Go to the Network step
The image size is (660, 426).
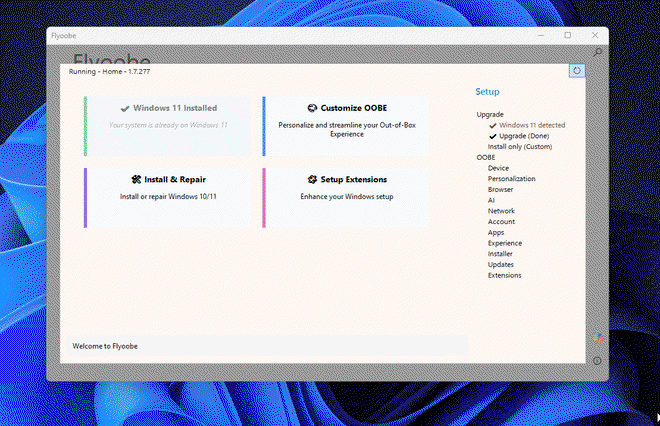pyautogui.click(x=501, y=211)
